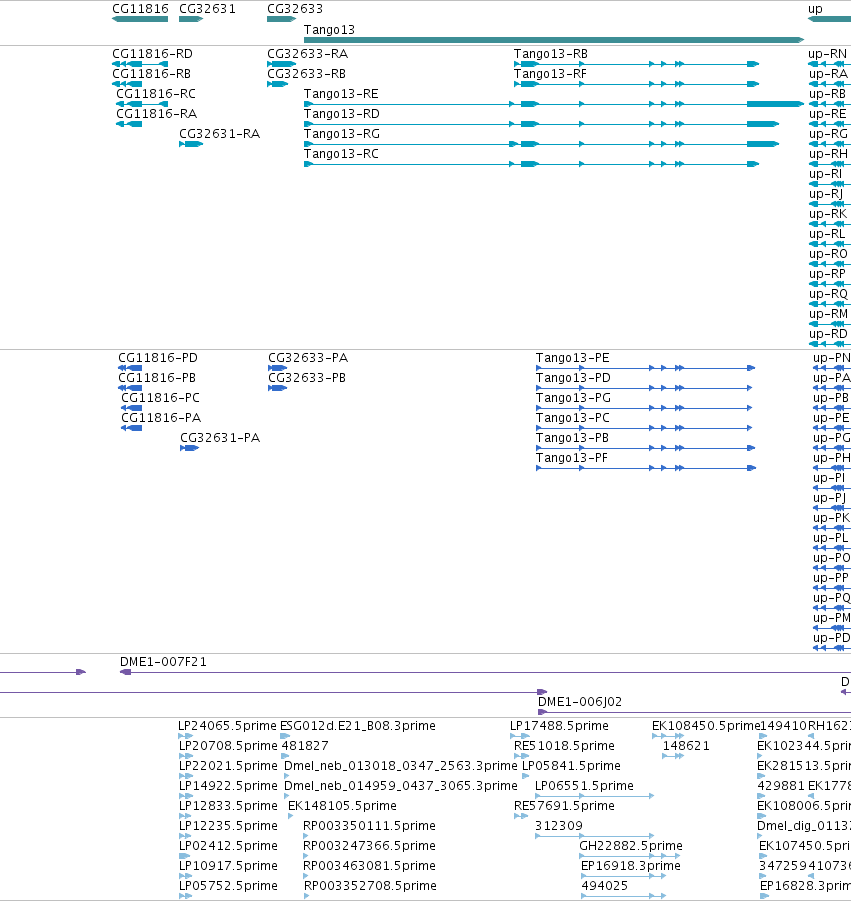
Task: Select the Tango13-RG transcript
Action: (x=341, y=134)
